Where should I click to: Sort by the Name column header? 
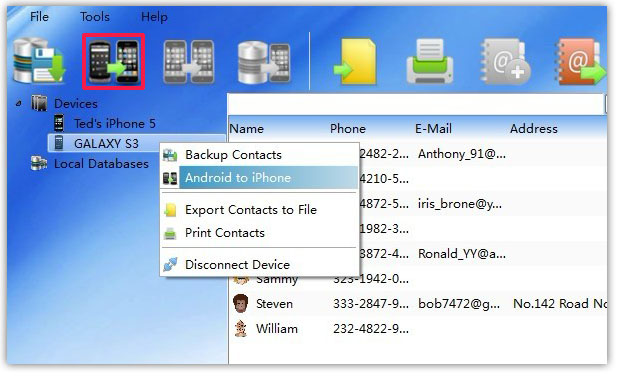tap(247, 129)
